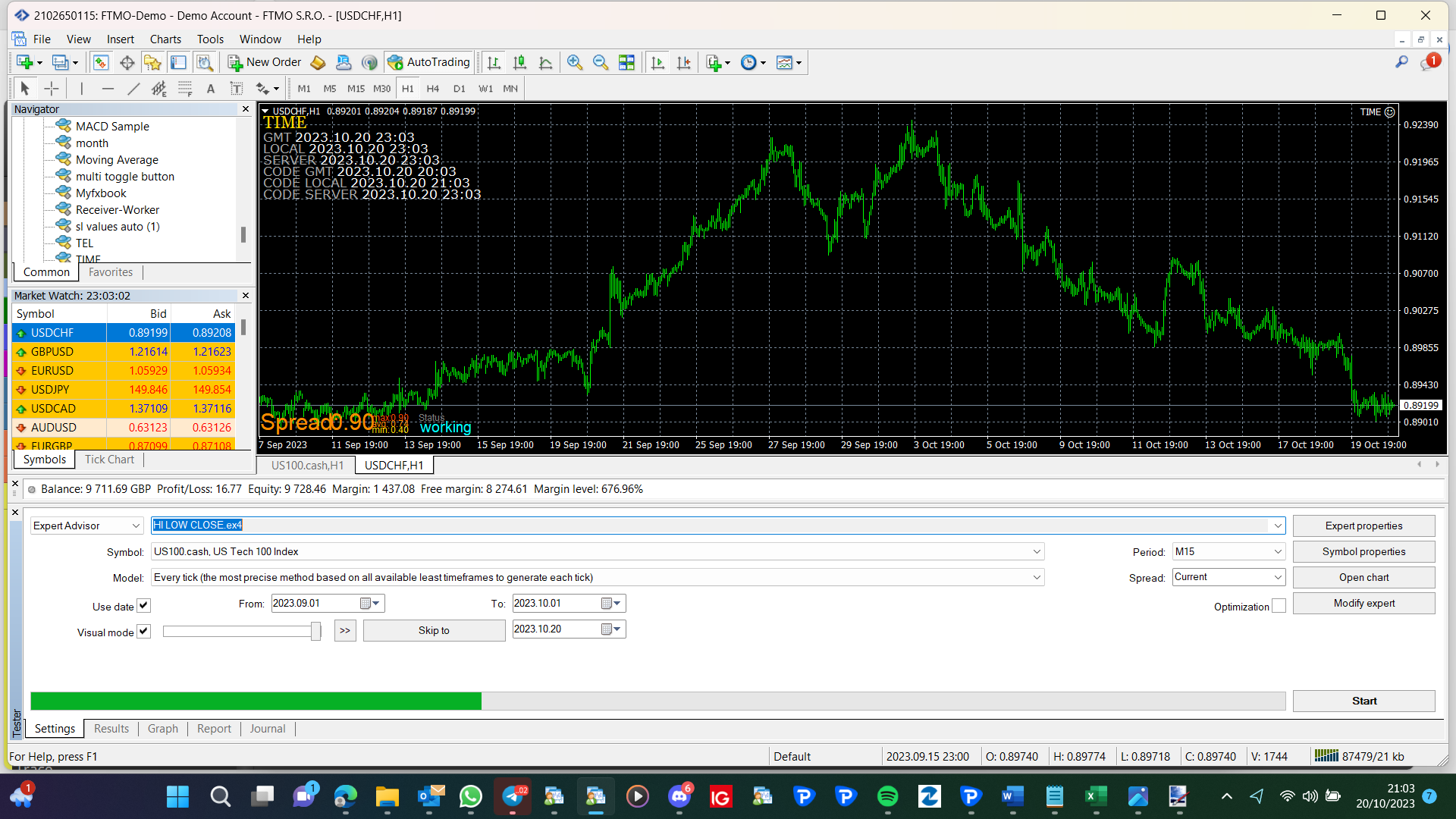Click the chart zoom out magnifier icon
Viewport: 1456px width, 819px height.
601,62
